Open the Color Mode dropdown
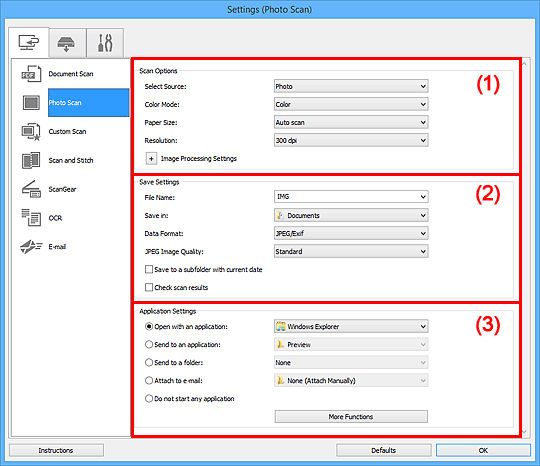The width and height of the screenshot is (540, 466). point(351,104)
